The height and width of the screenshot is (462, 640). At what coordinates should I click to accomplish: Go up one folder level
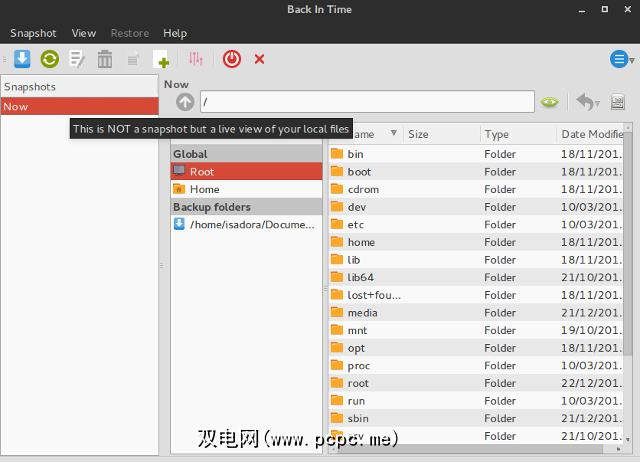185,102
